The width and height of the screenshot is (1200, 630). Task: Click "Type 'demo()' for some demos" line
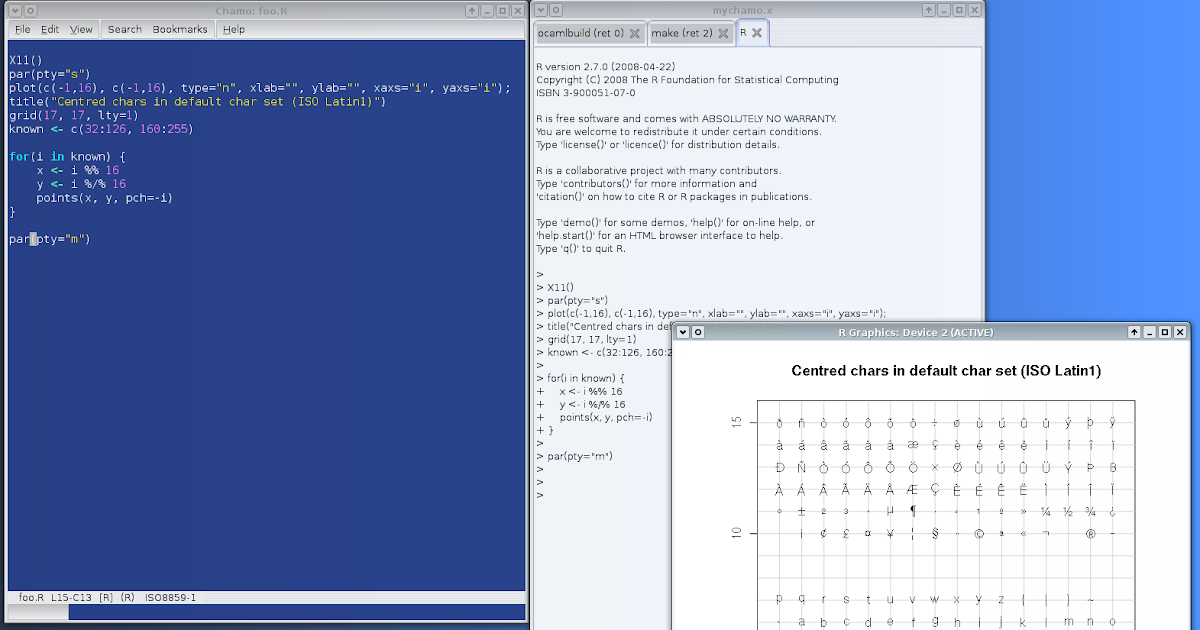[675, 223]
